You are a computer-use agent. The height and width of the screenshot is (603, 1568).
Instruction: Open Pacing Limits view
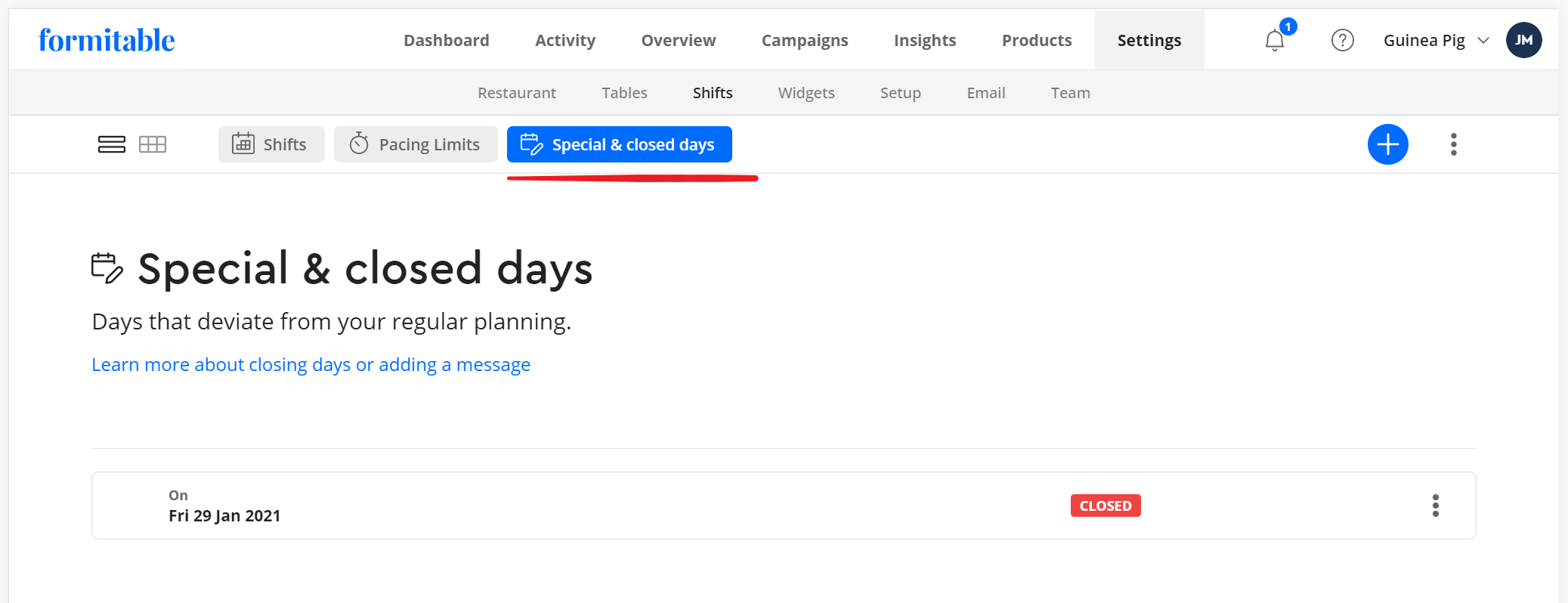[416, 144]
